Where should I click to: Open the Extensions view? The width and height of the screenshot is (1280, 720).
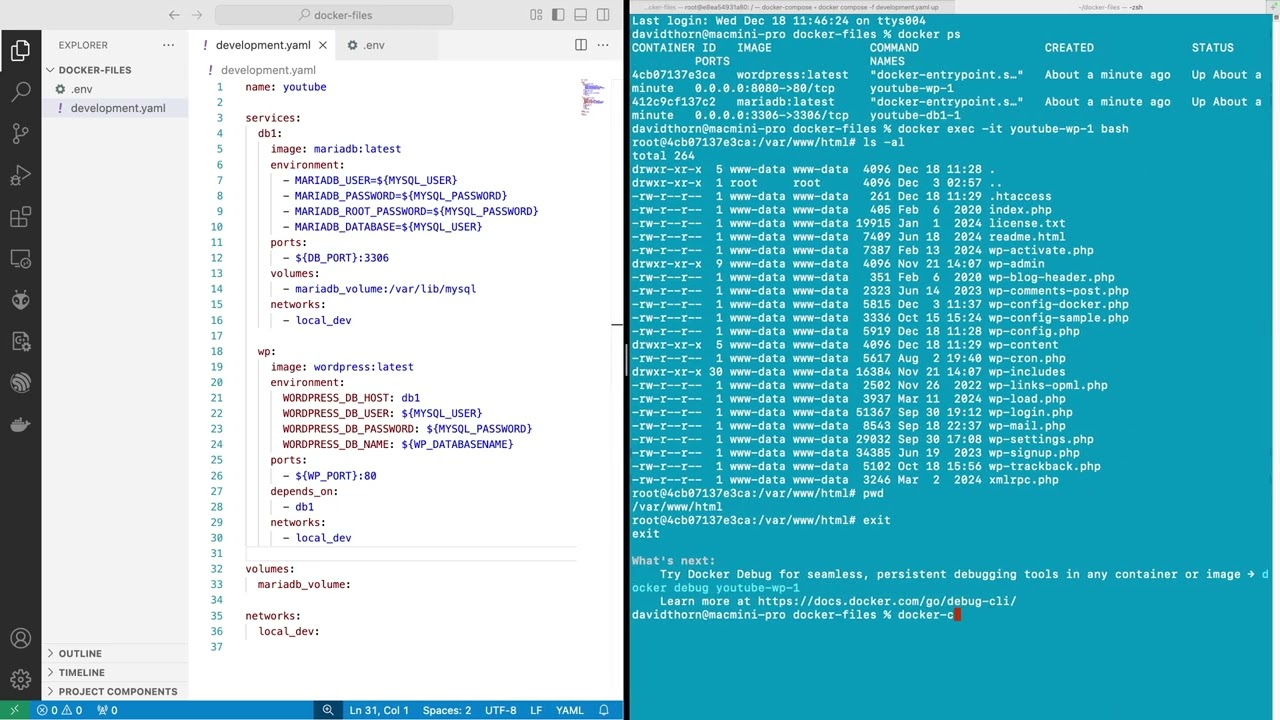click(20, 217)
